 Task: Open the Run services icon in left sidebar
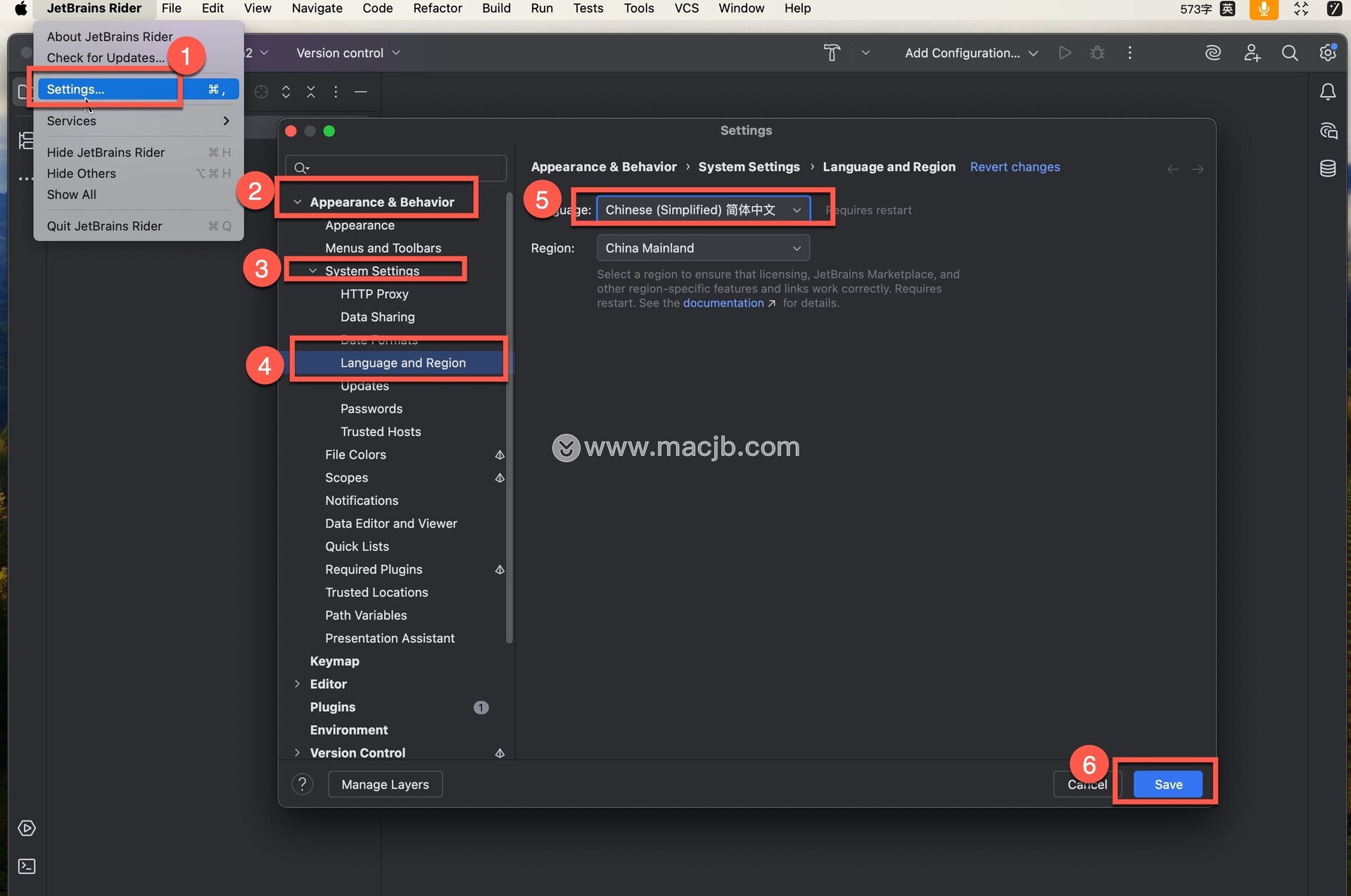coord(27,828)
